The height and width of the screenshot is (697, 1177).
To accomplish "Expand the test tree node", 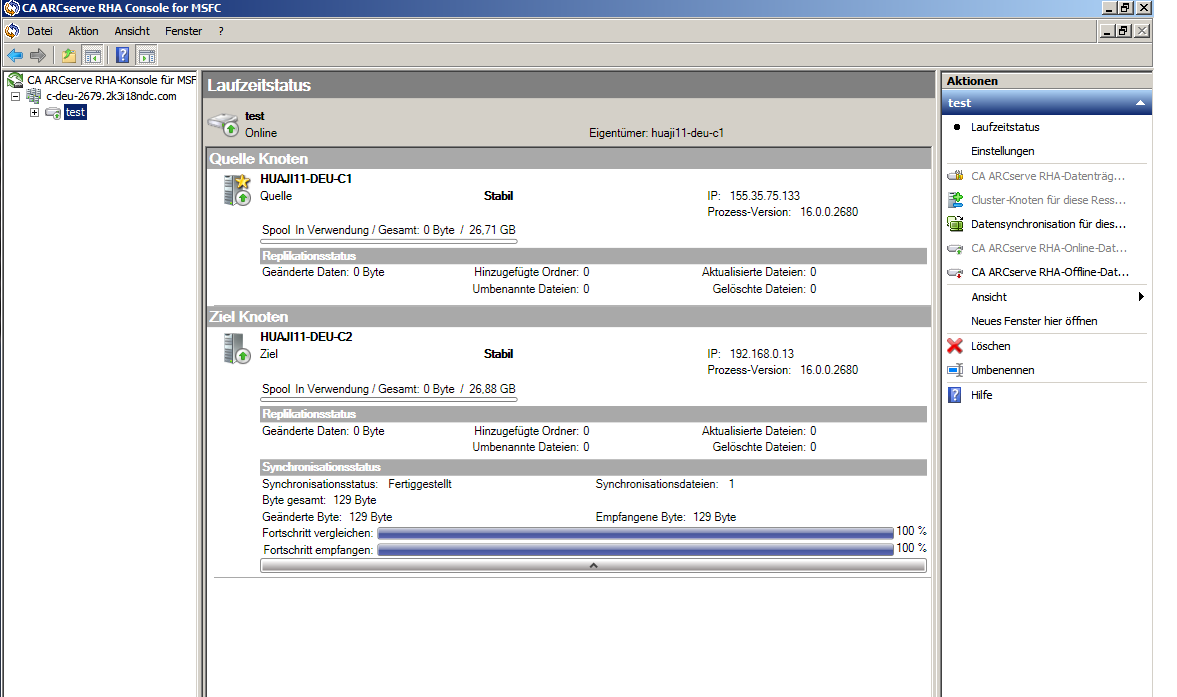I will coord(34,112).
